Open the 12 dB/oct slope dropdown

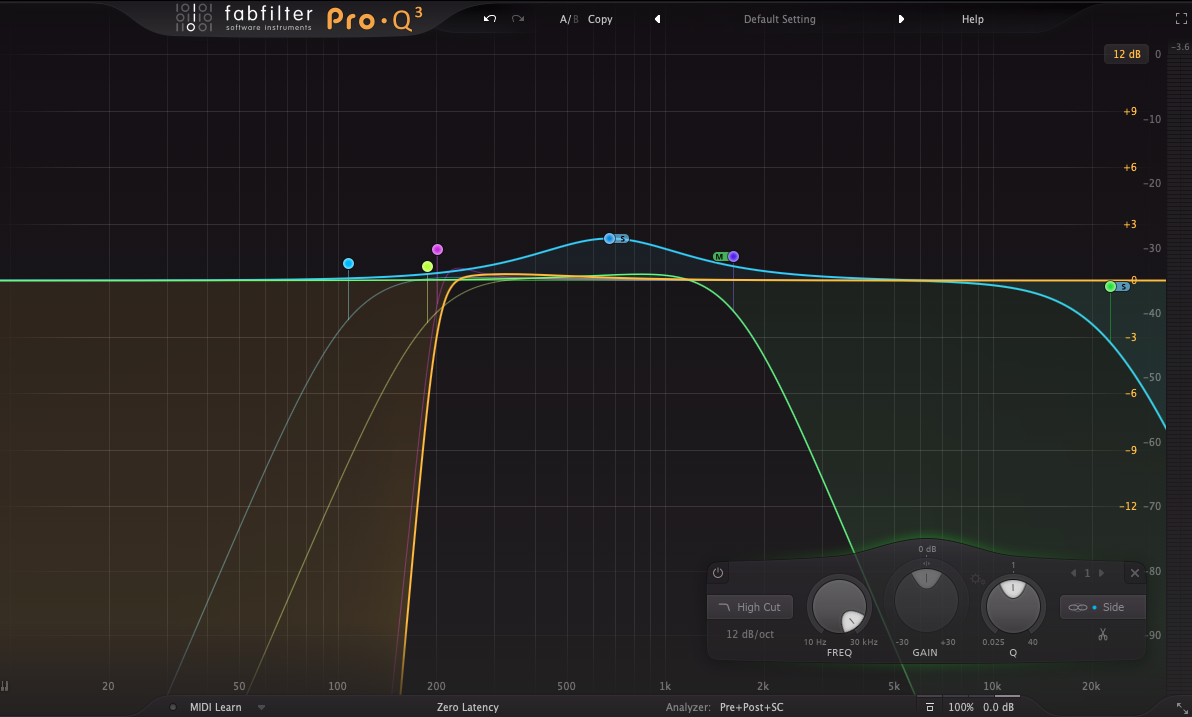click(750, 634)
